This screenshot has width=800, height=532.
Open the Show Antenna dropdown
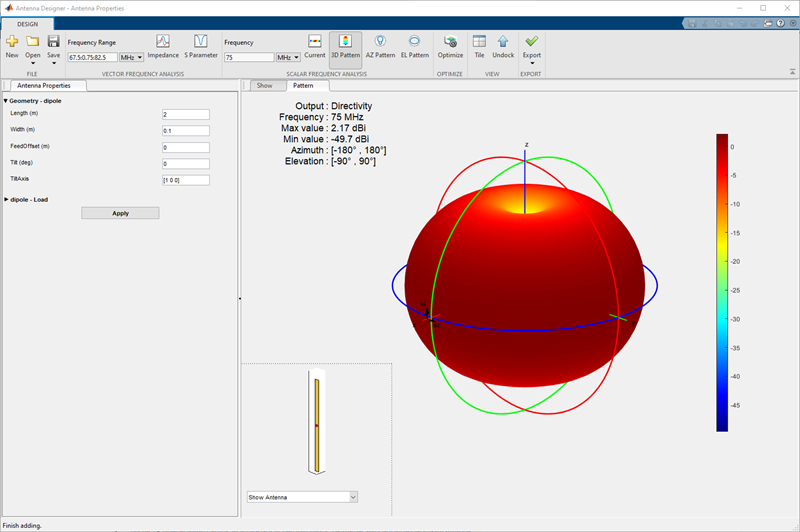pos(302,496)
